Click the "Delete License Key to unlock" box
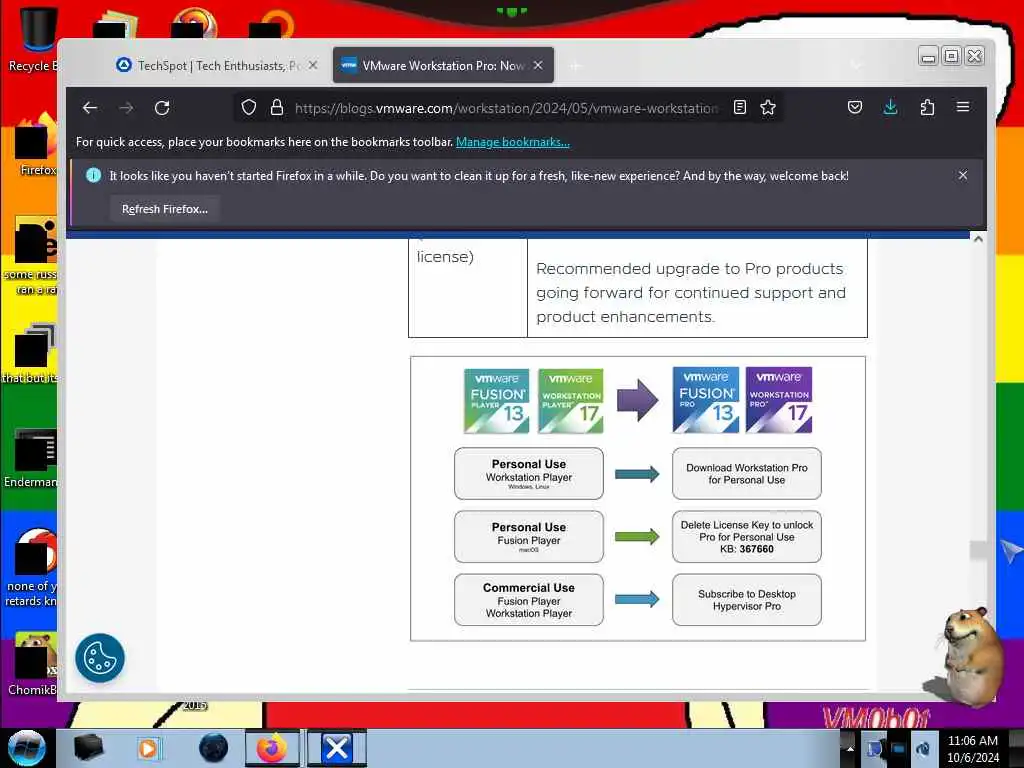This screenshot has height=768, width=1024. (x=746, y=537)
